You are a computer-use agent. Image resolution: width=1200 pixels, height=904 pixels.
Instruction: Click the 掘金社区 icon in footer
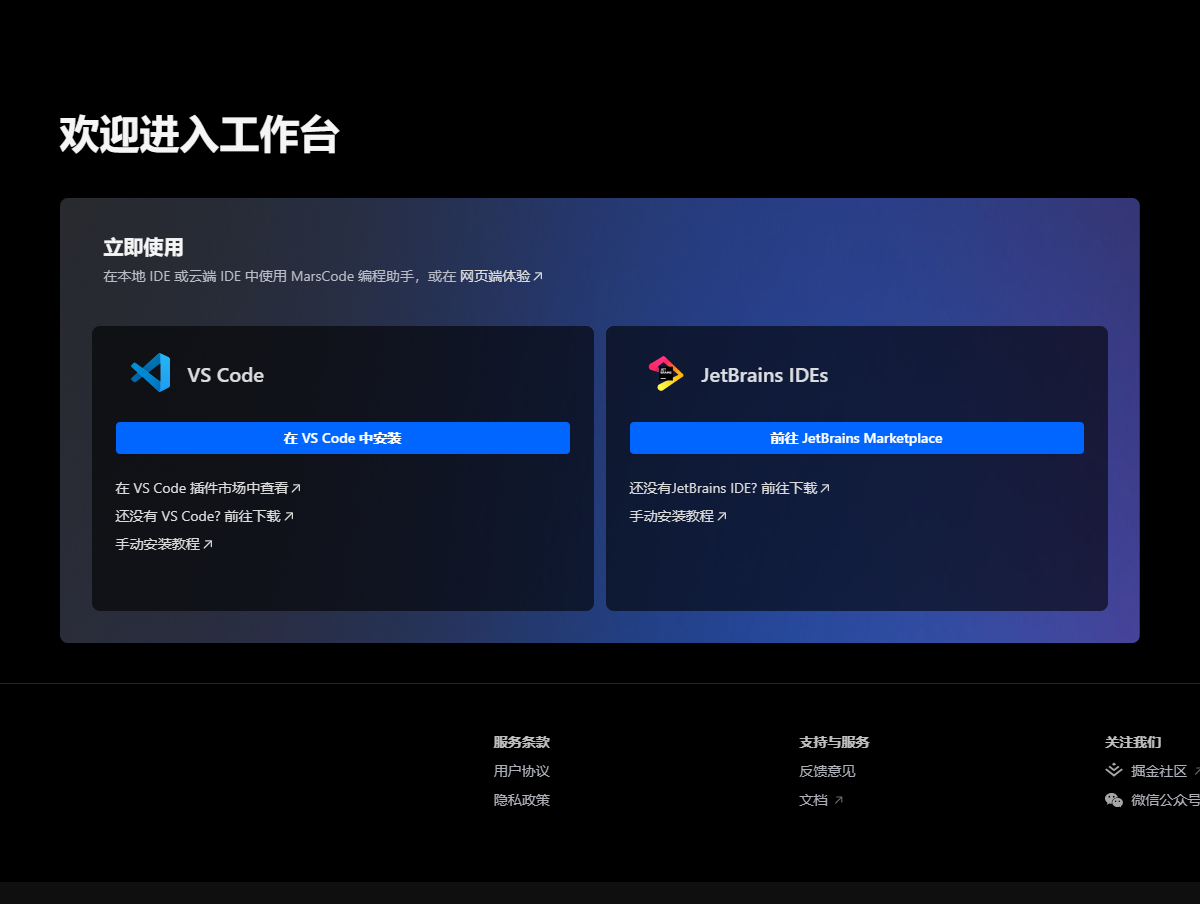1114,770
